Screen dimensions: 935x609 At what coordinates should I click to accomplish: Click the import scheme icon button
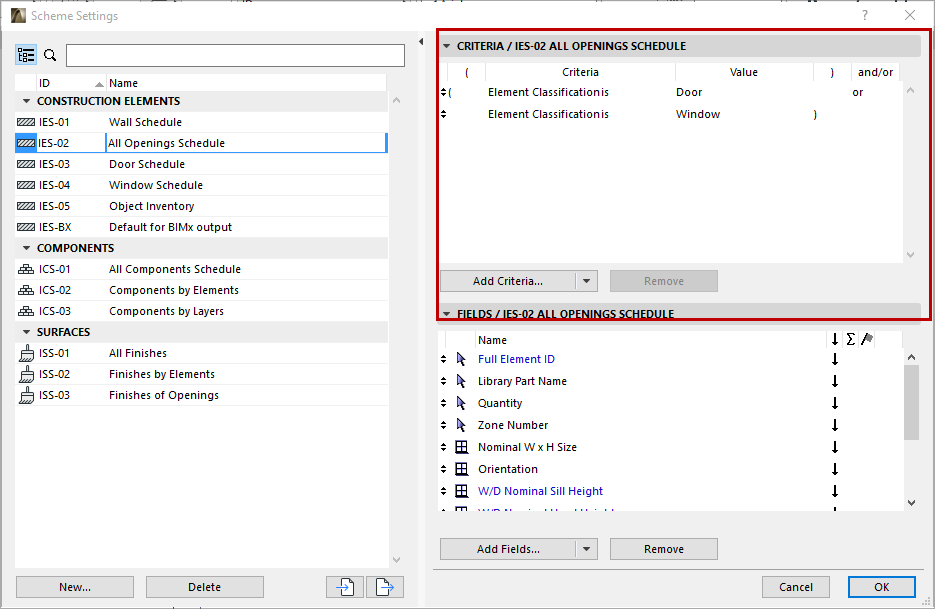coord(345,587)
